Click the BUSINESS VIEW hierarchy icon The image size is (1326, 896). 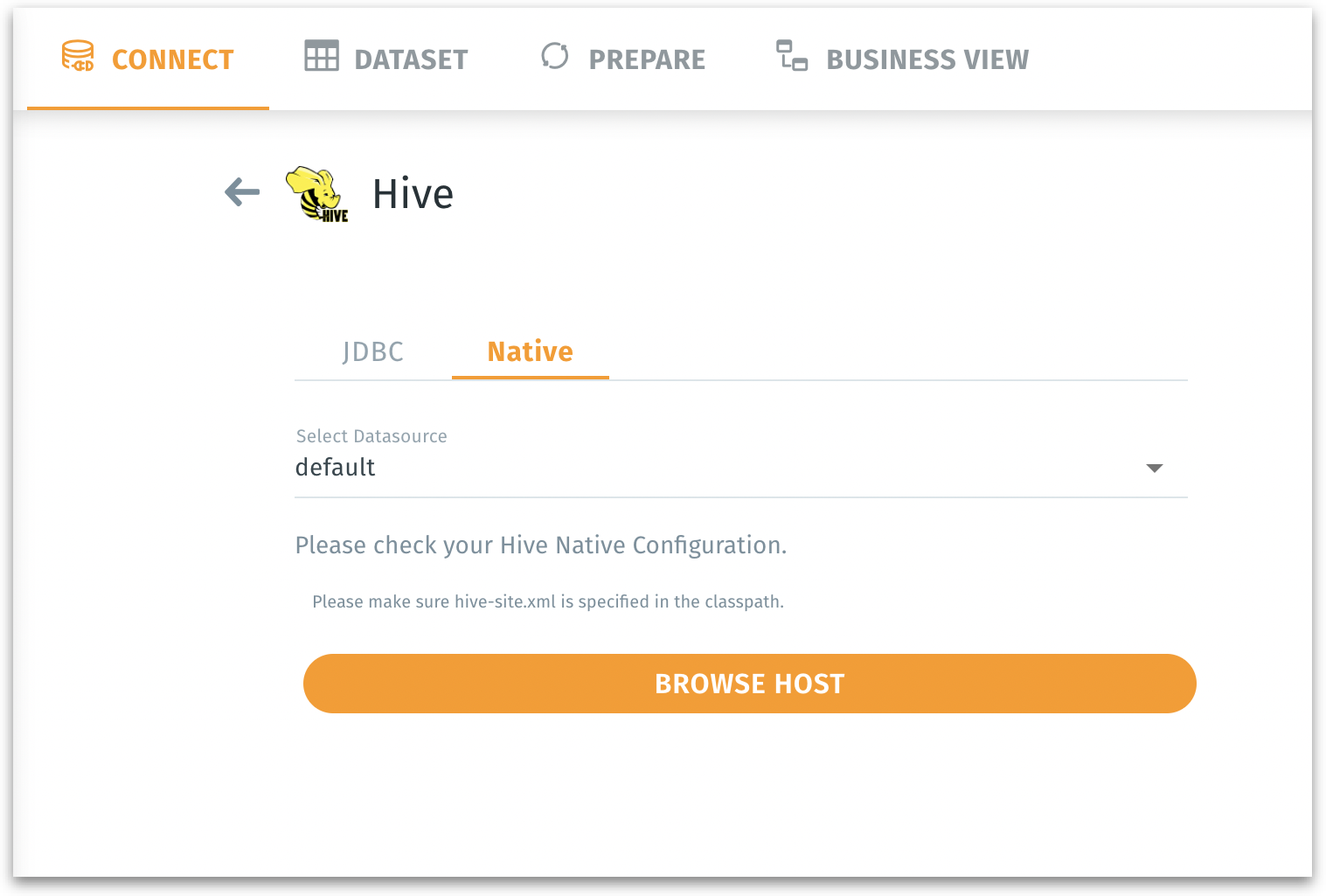(x=792, y=56)
